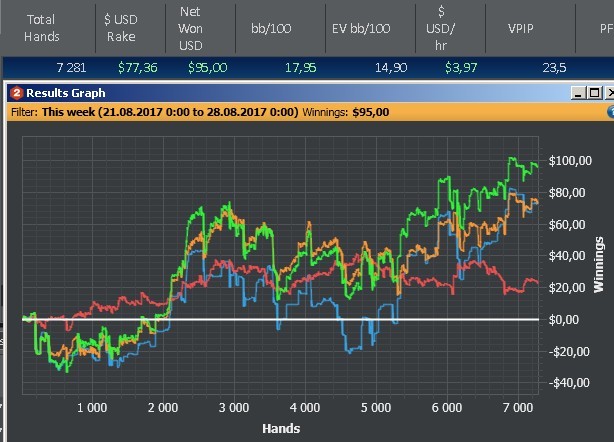Click the $60,00 y-axis tick label
Screen dimensions: 614x442
click(x=567, y=225)
